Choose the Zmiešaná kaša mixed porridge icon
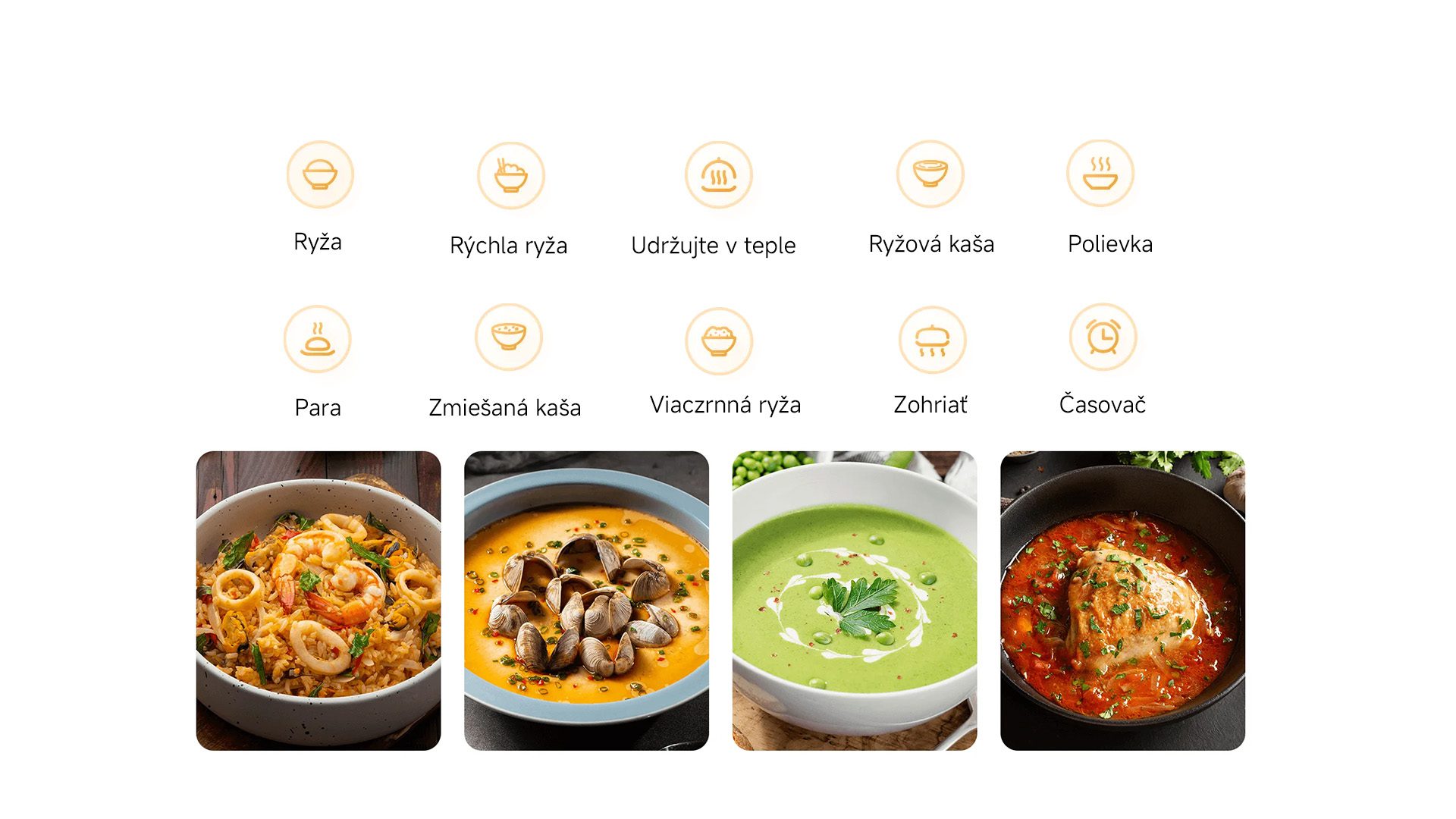Image resolution: width=1456 pixels, height=819 pixels. point(509,337)
